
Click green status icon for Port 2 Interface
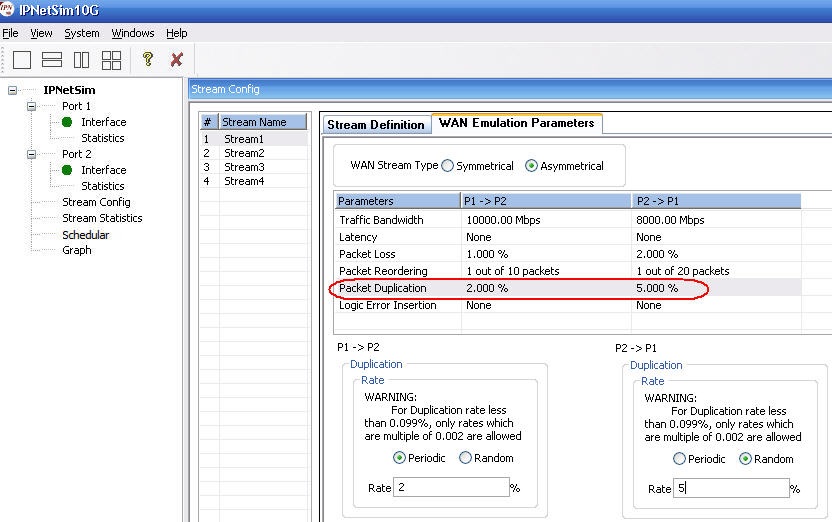[67, 170]
